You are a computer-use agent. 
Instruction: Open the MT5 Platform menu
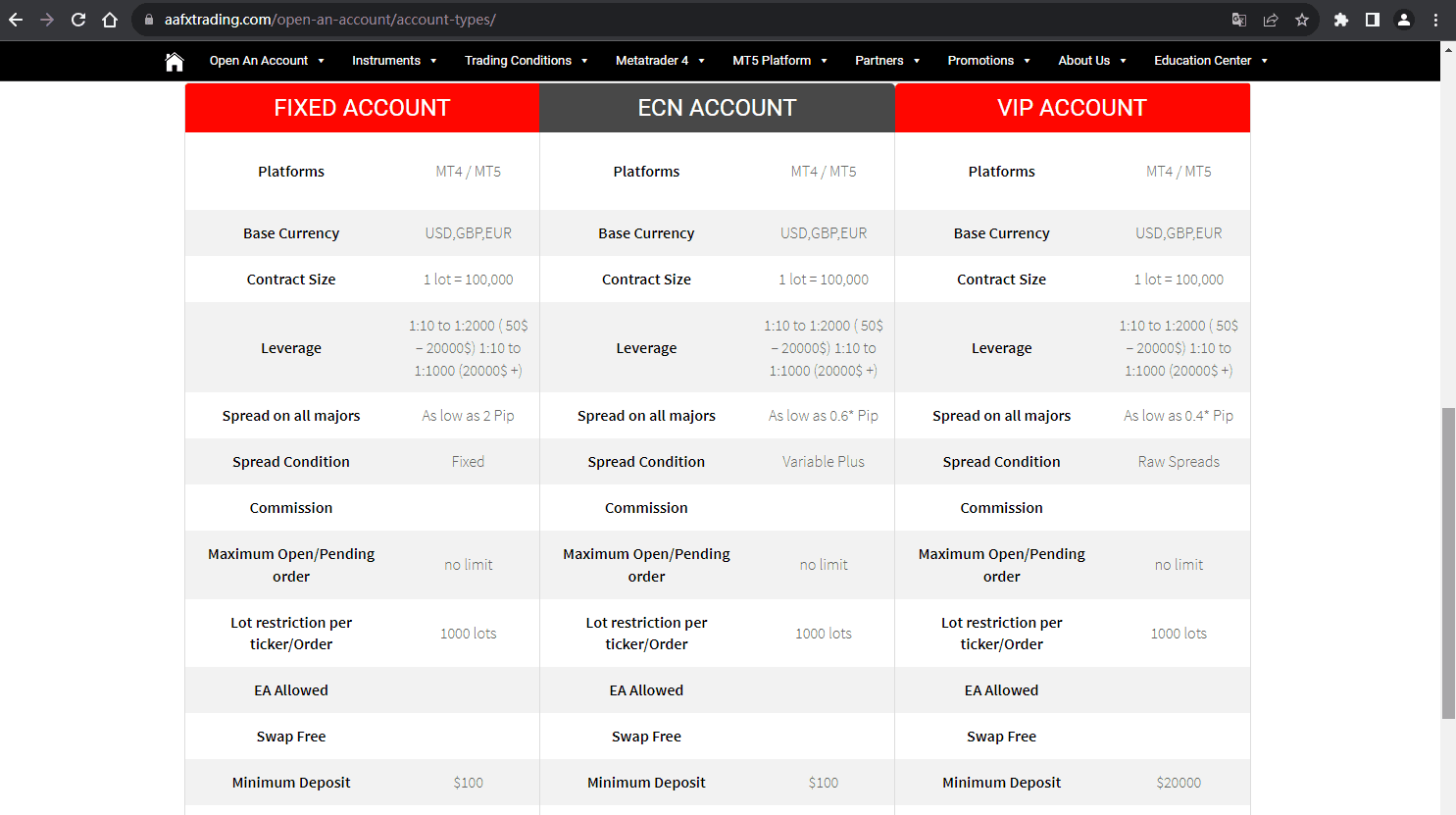pyautogui.click(x=779, y=61)
